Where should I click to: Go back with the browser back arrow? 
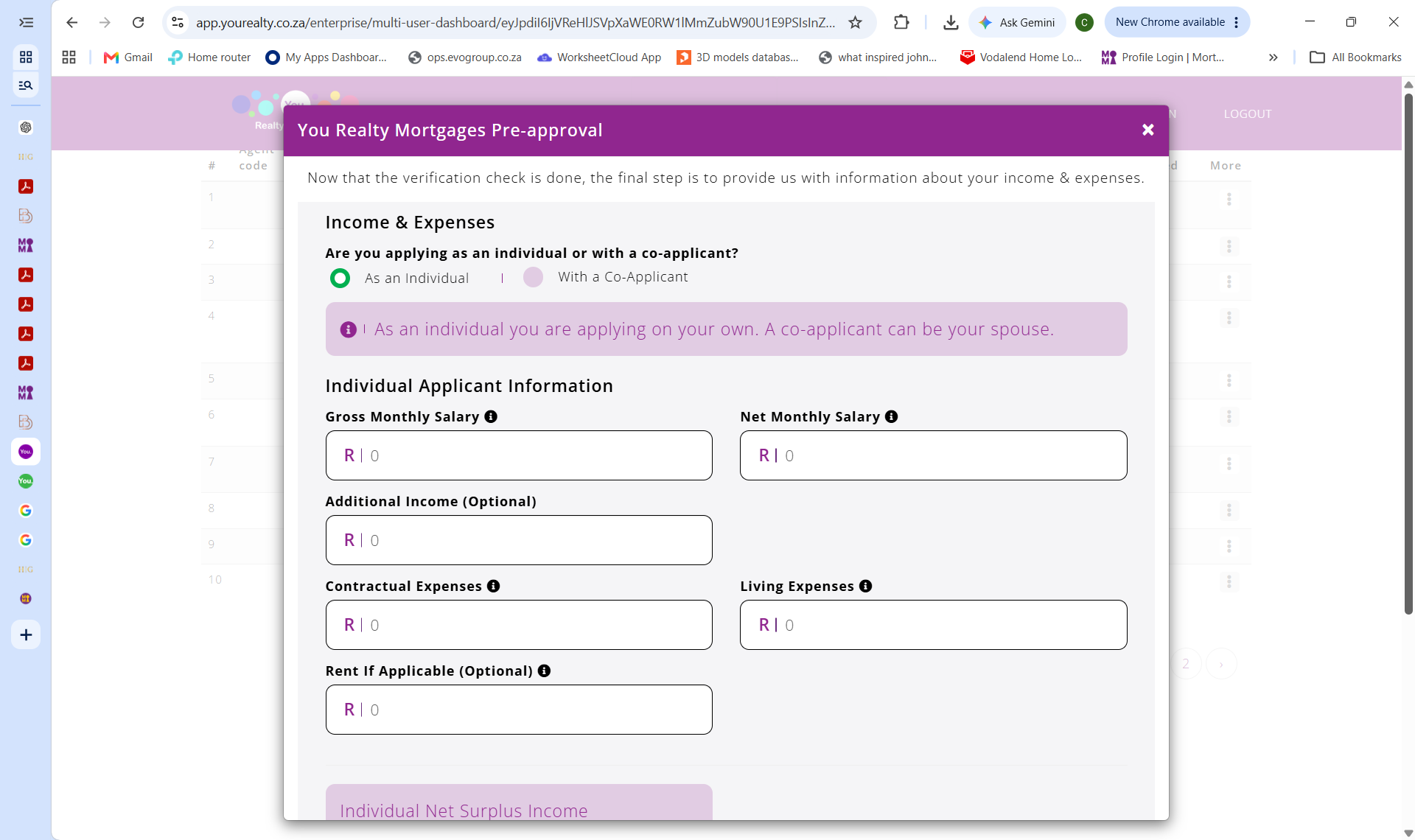coord(71,23)
